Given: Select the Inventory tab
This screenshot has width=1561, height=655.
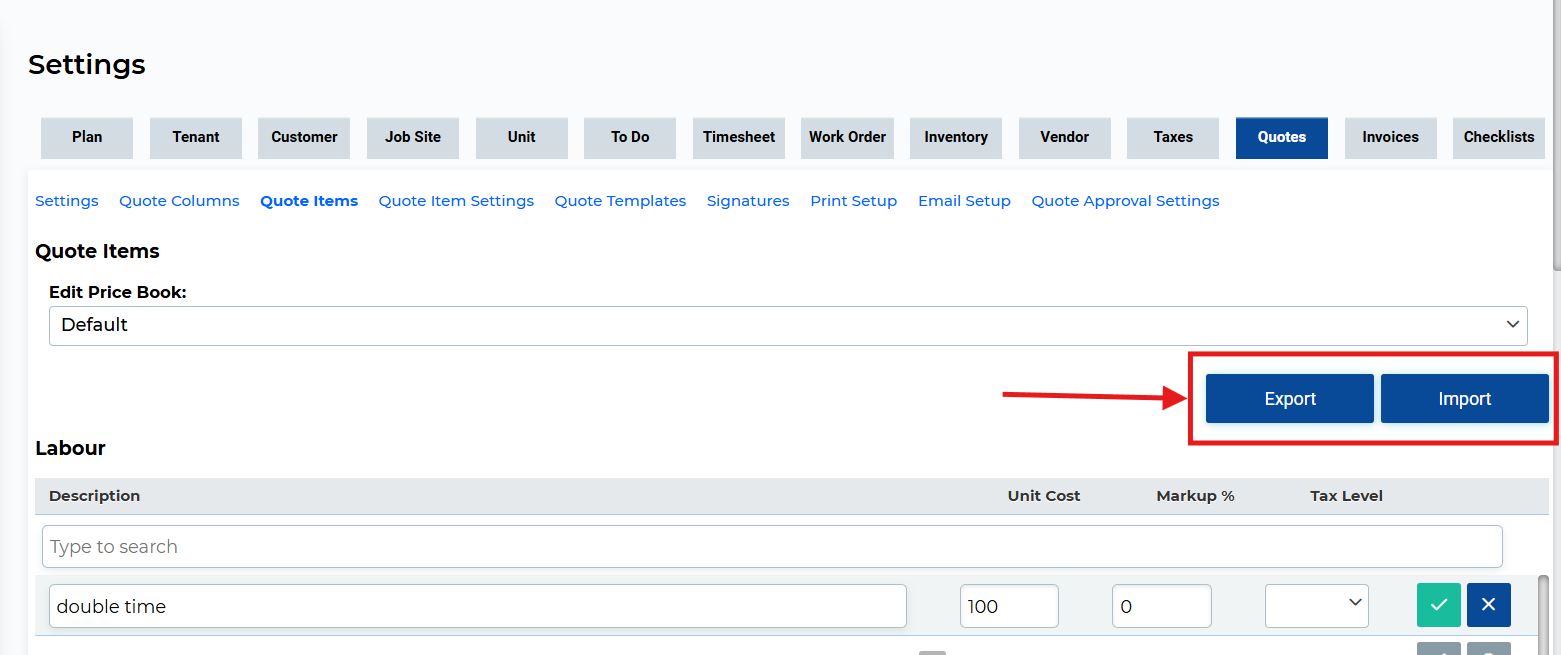Looking at the screenshot, I should coord(955,137).
